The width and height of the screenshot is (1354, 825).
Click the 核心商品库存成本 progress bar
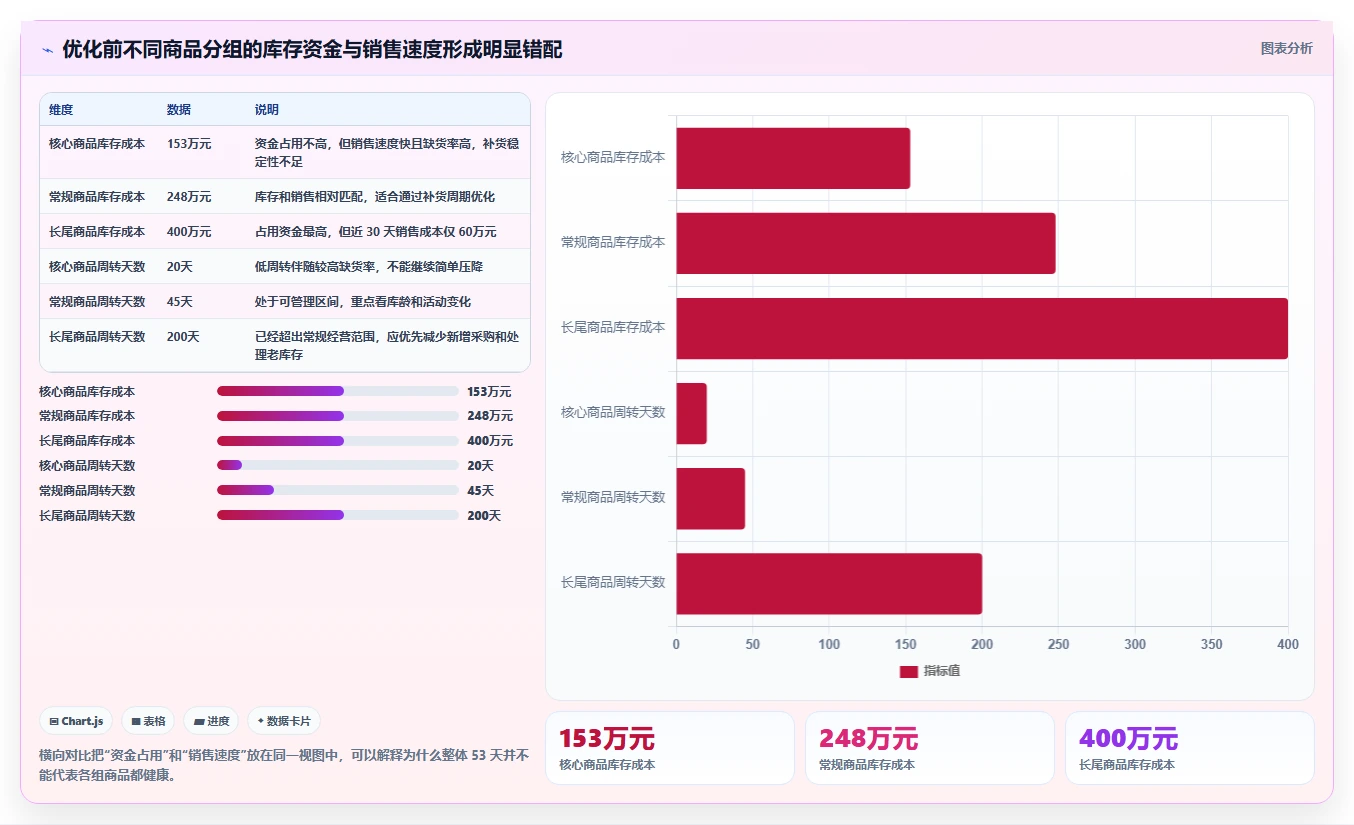(x=338, y=391)
